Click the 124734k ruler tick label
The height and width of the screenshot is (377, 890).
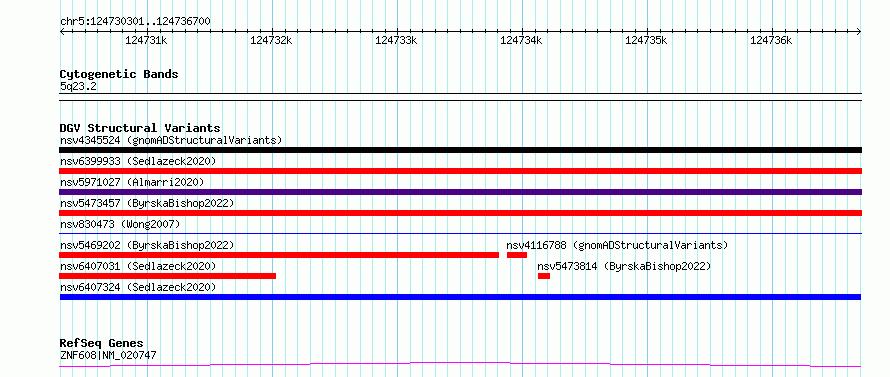point(521,40)
